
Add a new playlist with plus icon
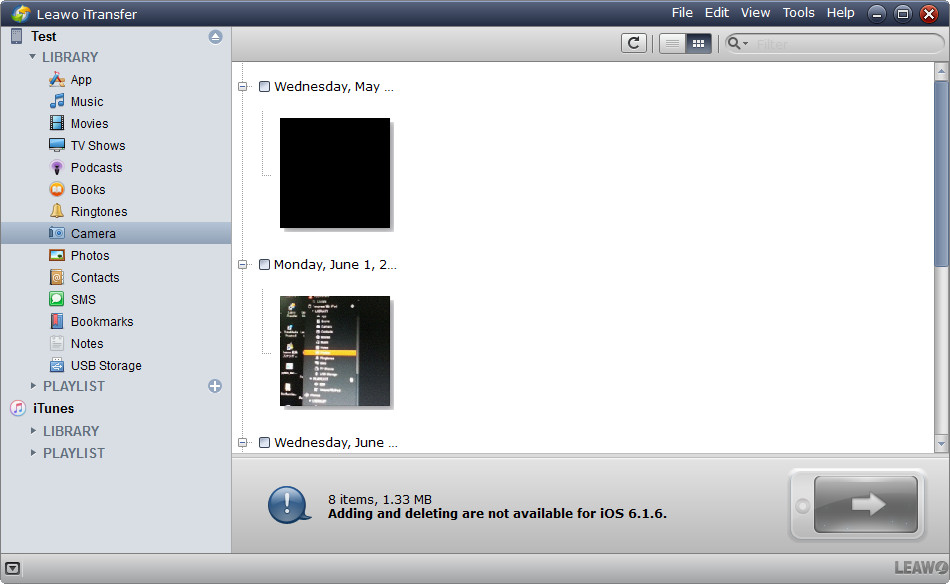pos(214,386)
